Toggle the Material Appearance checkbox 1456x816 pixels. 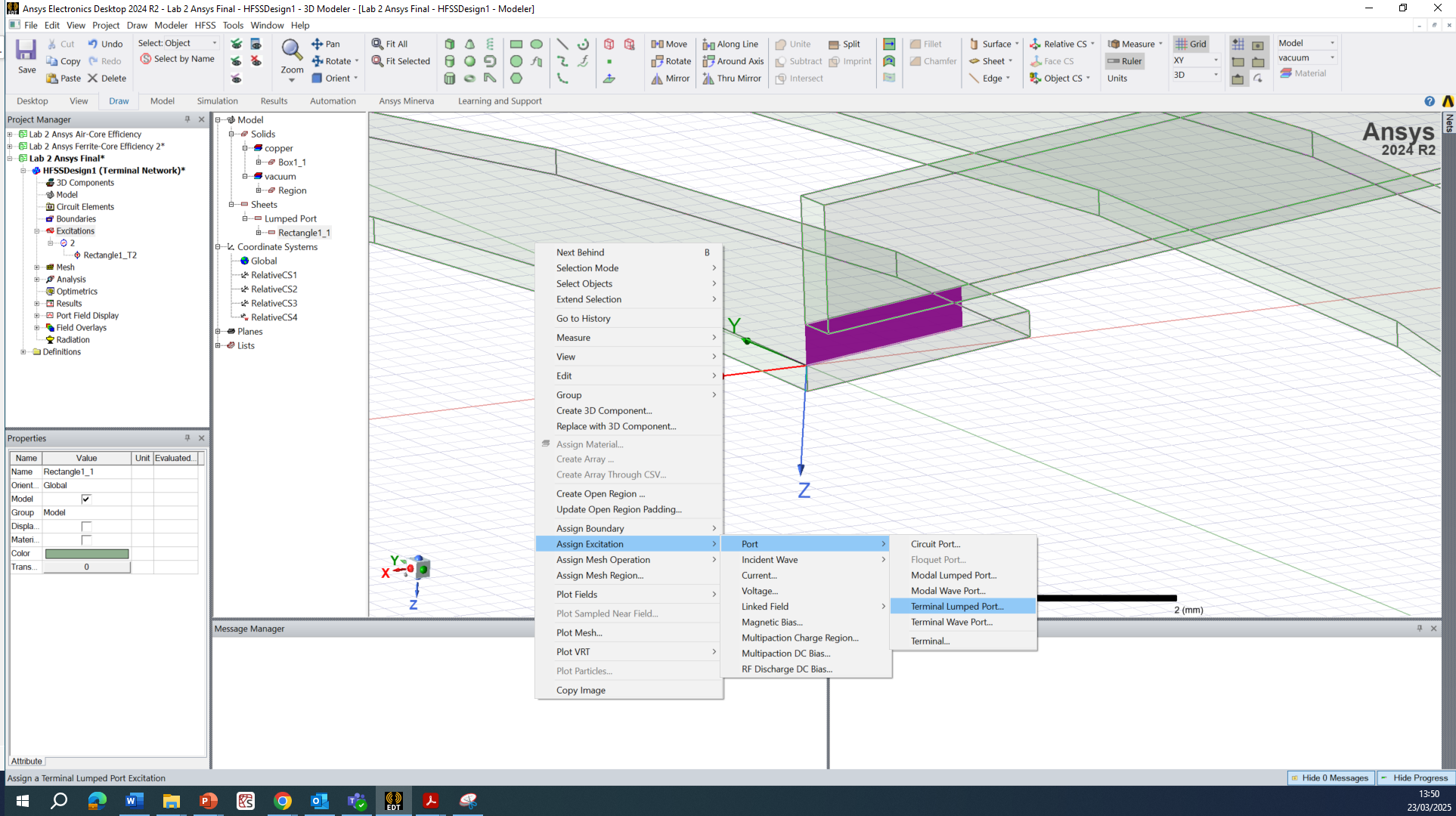pos(86,540)
